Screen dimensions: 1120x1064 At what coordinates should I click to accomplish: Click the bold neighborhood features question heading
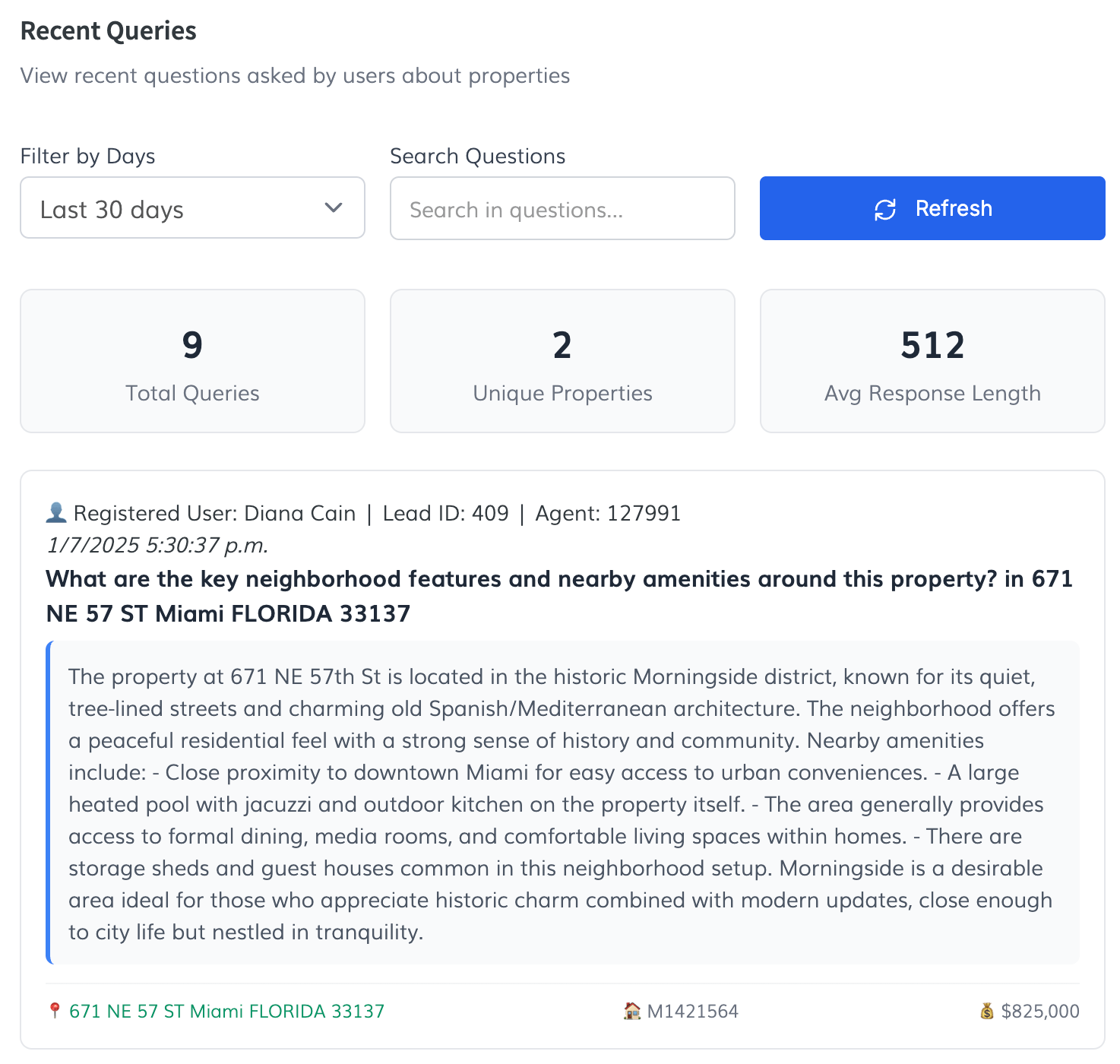pyautogui.click(x=559, y=596)
